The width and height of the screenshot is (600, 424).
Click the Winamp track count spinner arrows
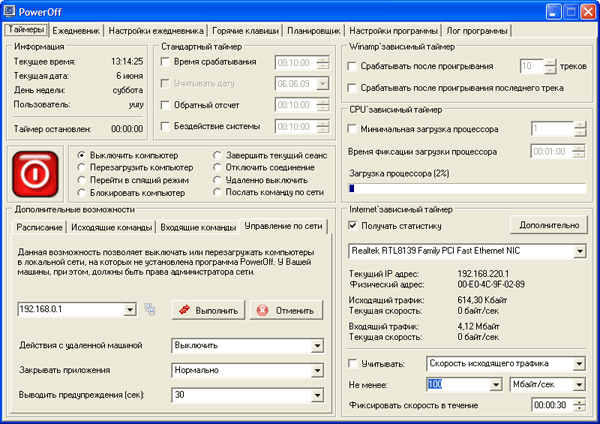[x=550, y=66]
